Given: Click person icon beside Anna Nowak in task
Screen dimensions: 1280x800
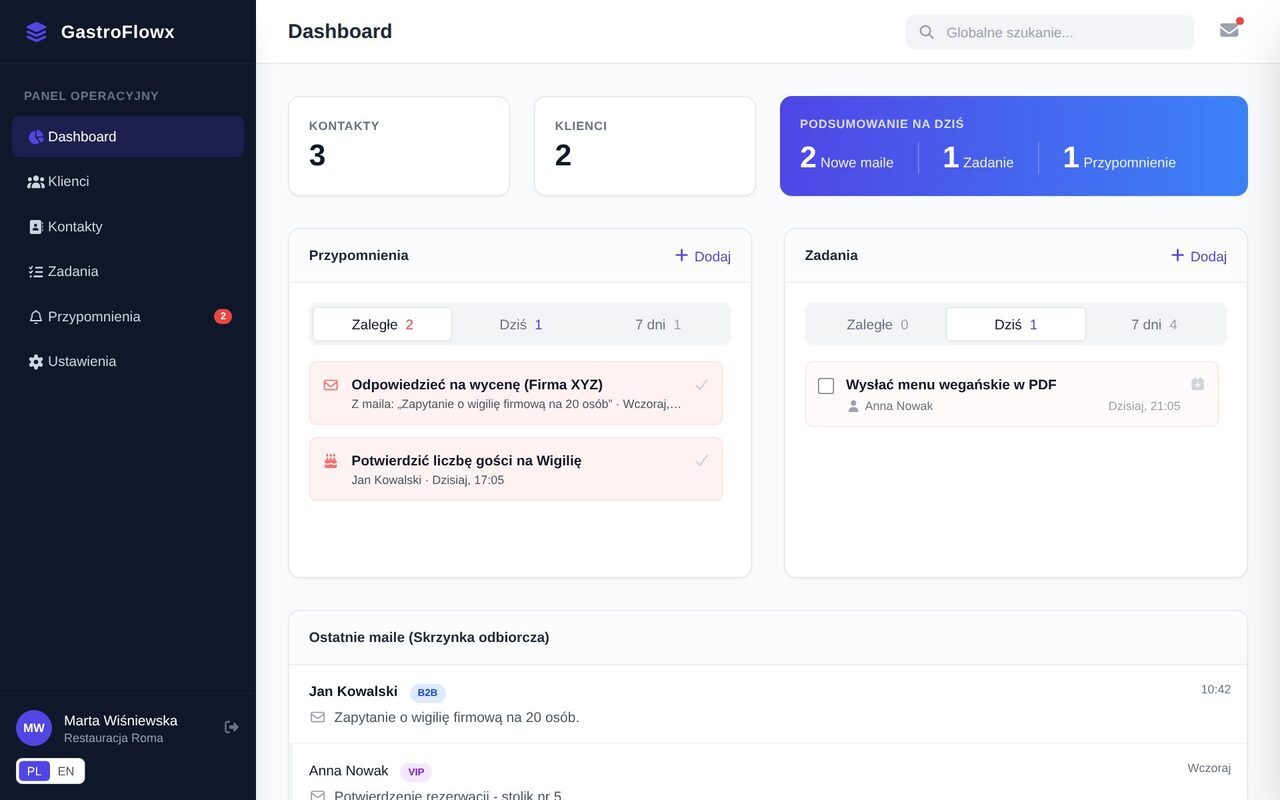Looking at the screenshot, I should pos(853,406).
